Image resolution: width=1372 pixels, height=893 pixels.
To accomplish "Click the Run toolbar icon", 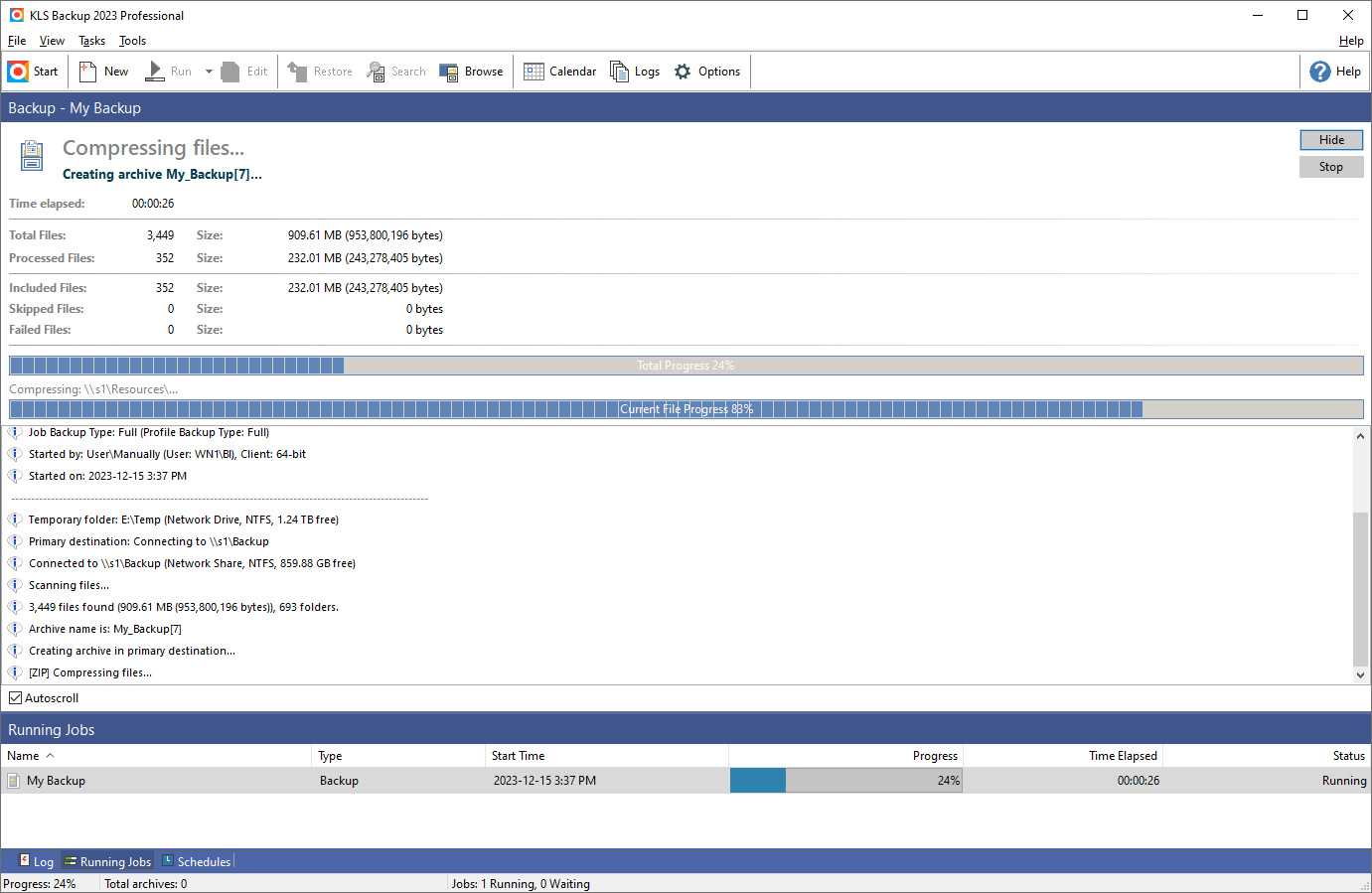I will (x=155, y=72).
